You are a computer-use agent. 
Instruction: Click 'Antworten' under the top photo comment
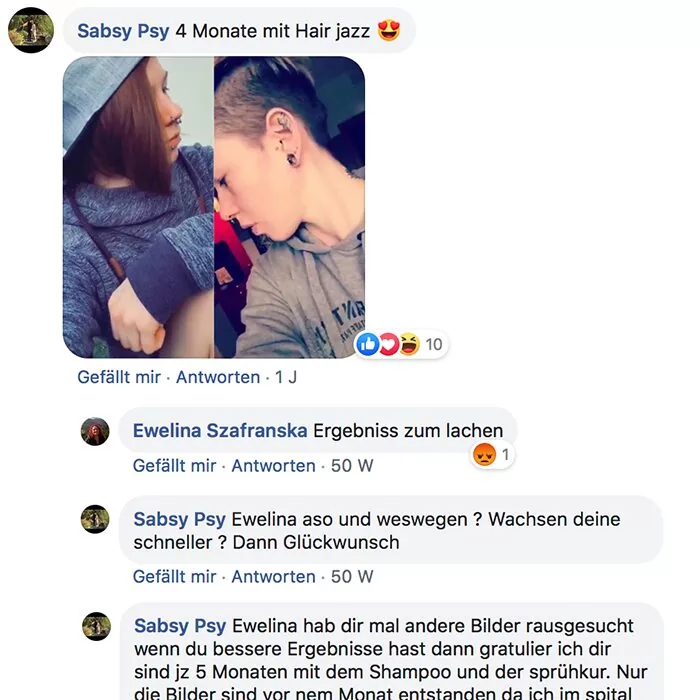point(218,377)
